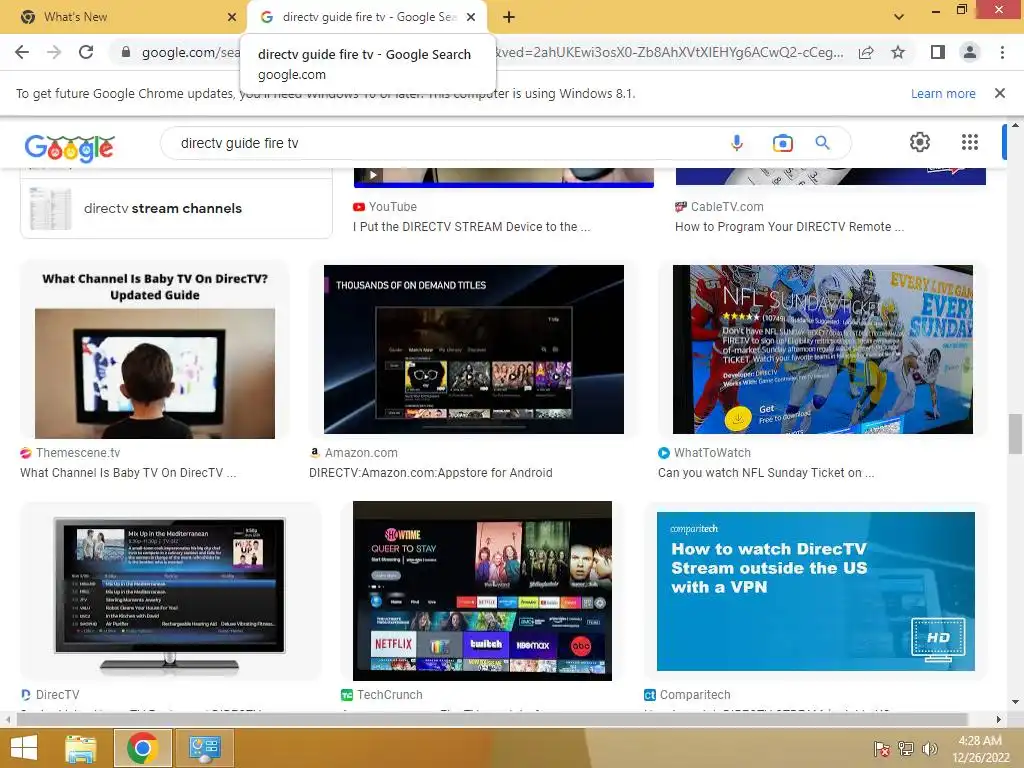Go forward using the forward arrow
Viewport: 1024px width, 768px height.
coord(54,52)
